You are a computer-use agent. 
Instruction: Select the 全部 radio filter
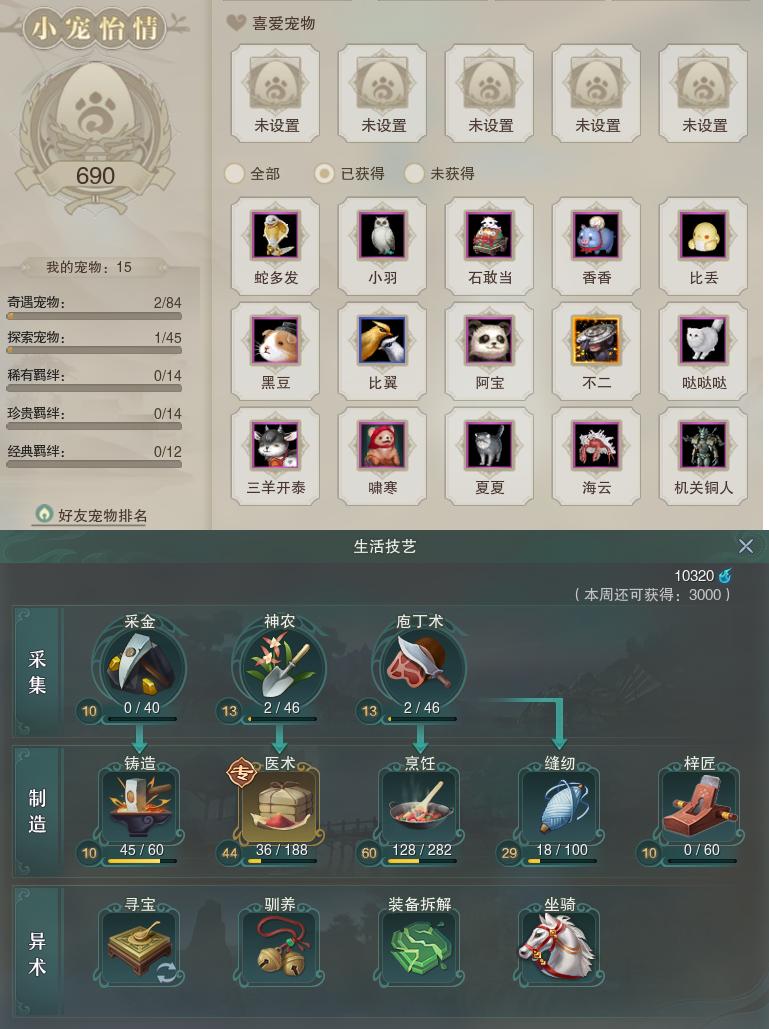tap(234, 173)
